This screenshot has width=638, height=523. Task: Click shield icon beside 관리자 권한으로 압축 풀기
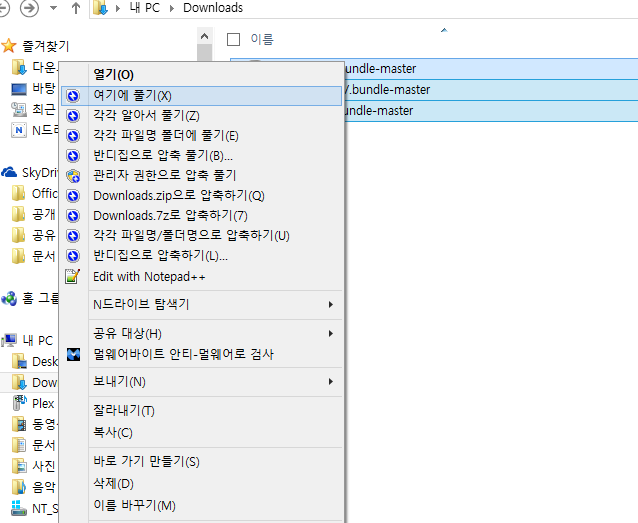pos(73,176)
